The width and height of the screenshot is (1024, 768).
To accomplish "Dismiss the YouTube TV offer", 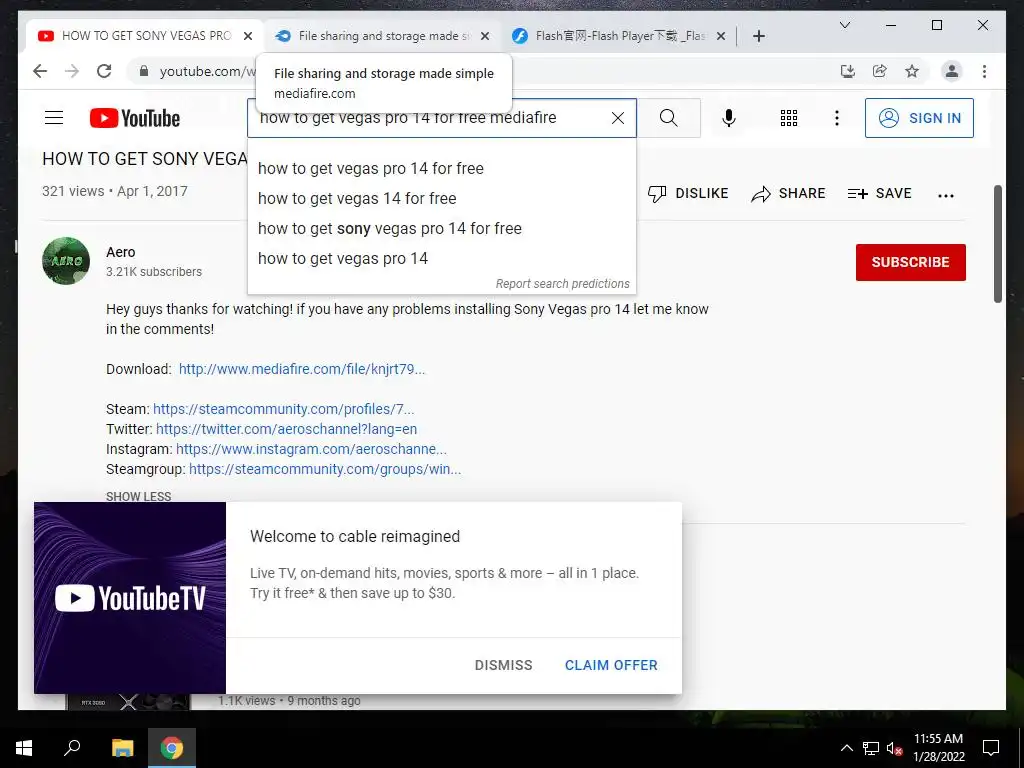I will click(x=504, y=665).
